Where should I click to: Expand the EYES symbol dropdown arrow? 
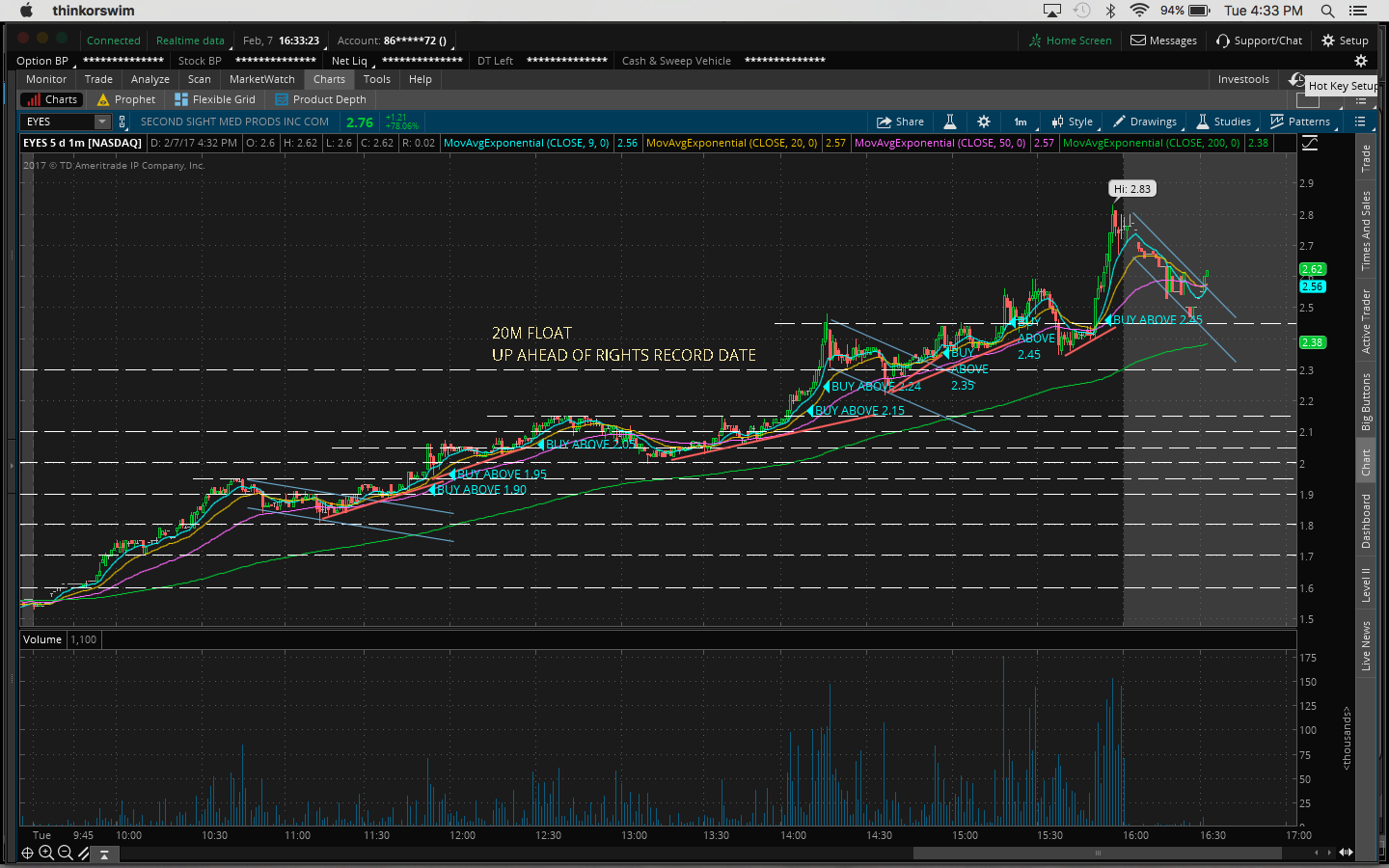pos(101,122)
